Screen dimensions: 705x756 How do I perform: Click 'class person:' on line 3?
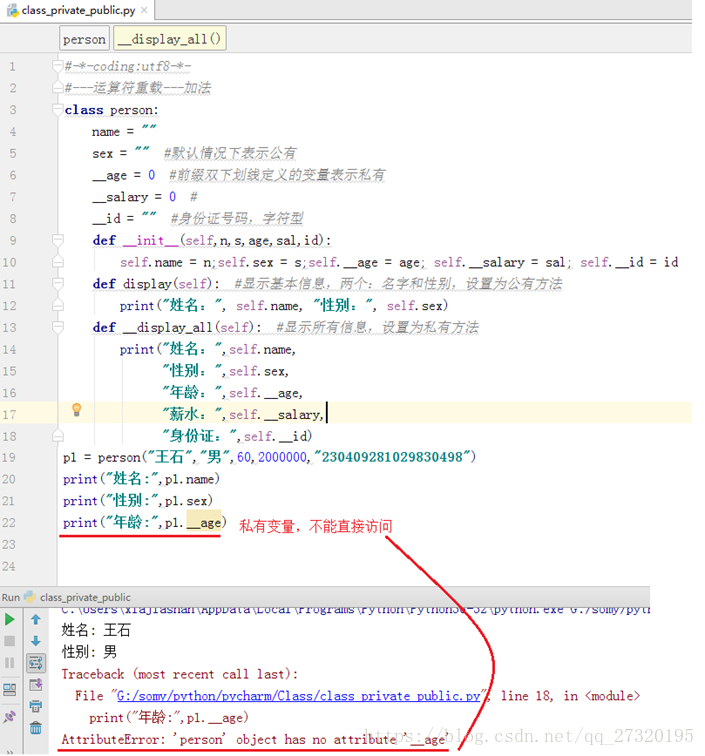tap(111, 110)
